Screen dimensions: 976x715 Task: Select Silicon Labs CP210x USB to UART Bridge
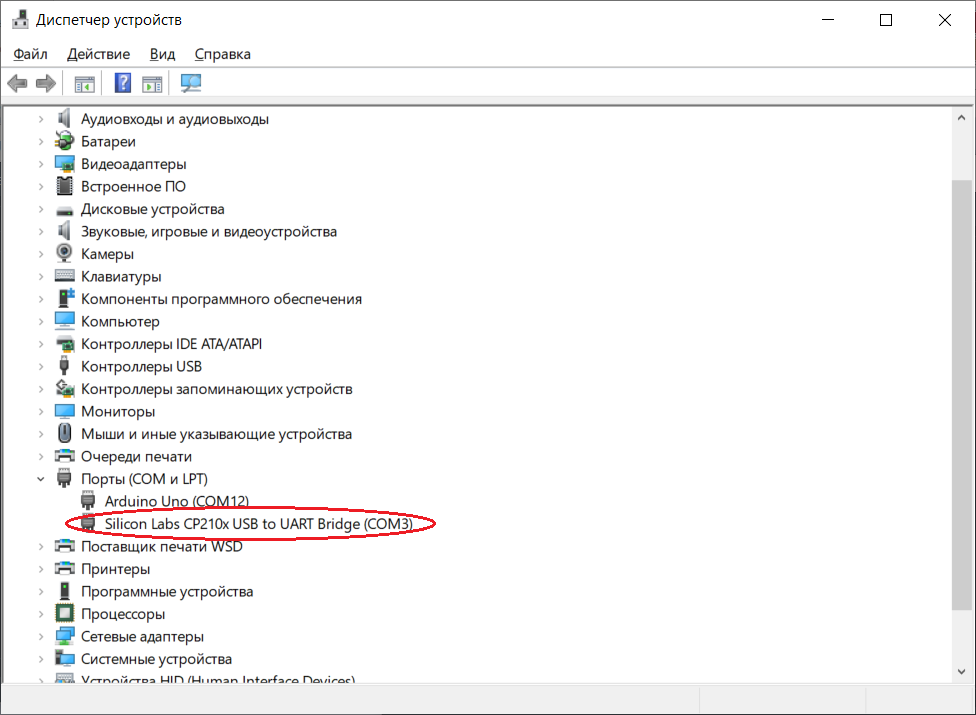(258, 524)
